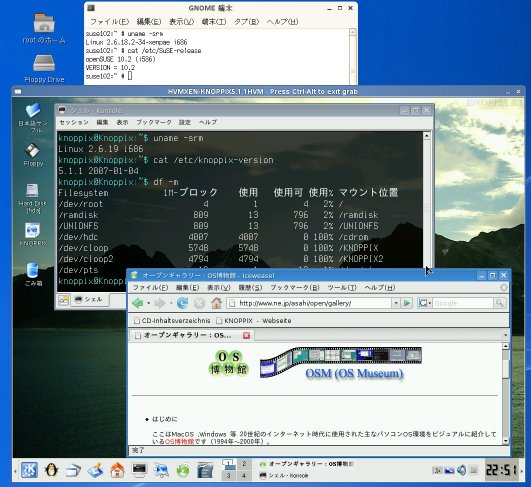Launch the green Iceweasel globe icon in the panel

[183, 470]
